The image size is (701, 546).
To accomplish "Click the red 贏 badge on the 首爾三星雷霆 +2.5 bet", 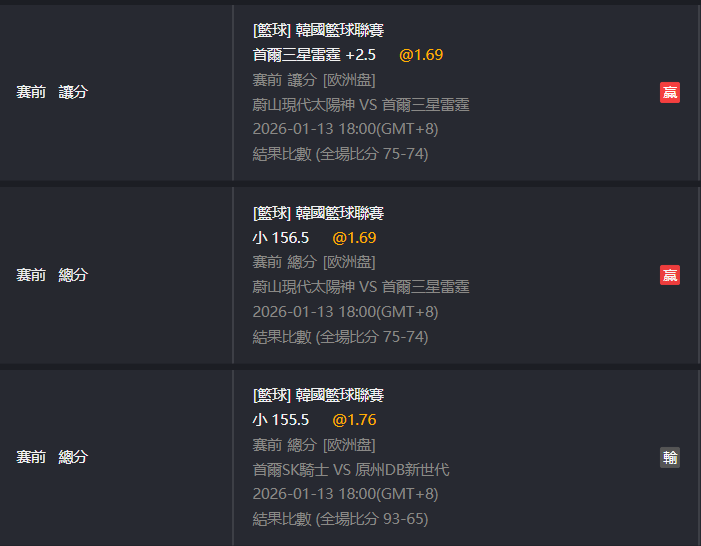I will [x=670, y=93].
